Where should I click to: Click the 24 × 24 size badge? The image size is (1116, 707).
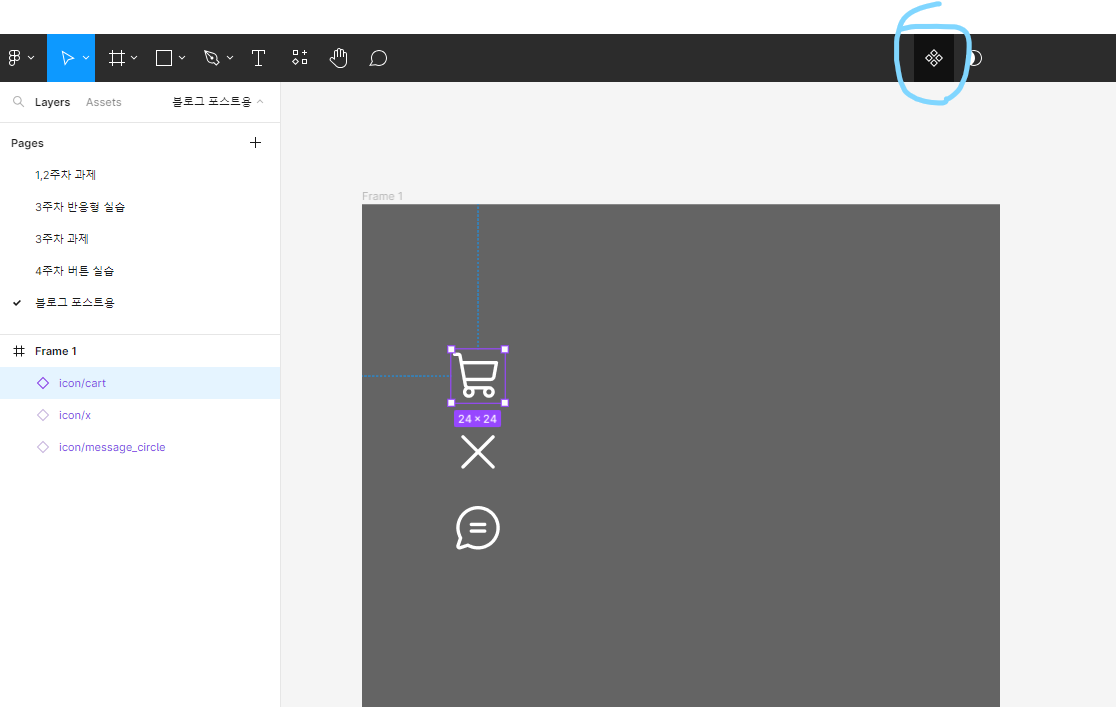pyautogui.click(x=478, y=419)
